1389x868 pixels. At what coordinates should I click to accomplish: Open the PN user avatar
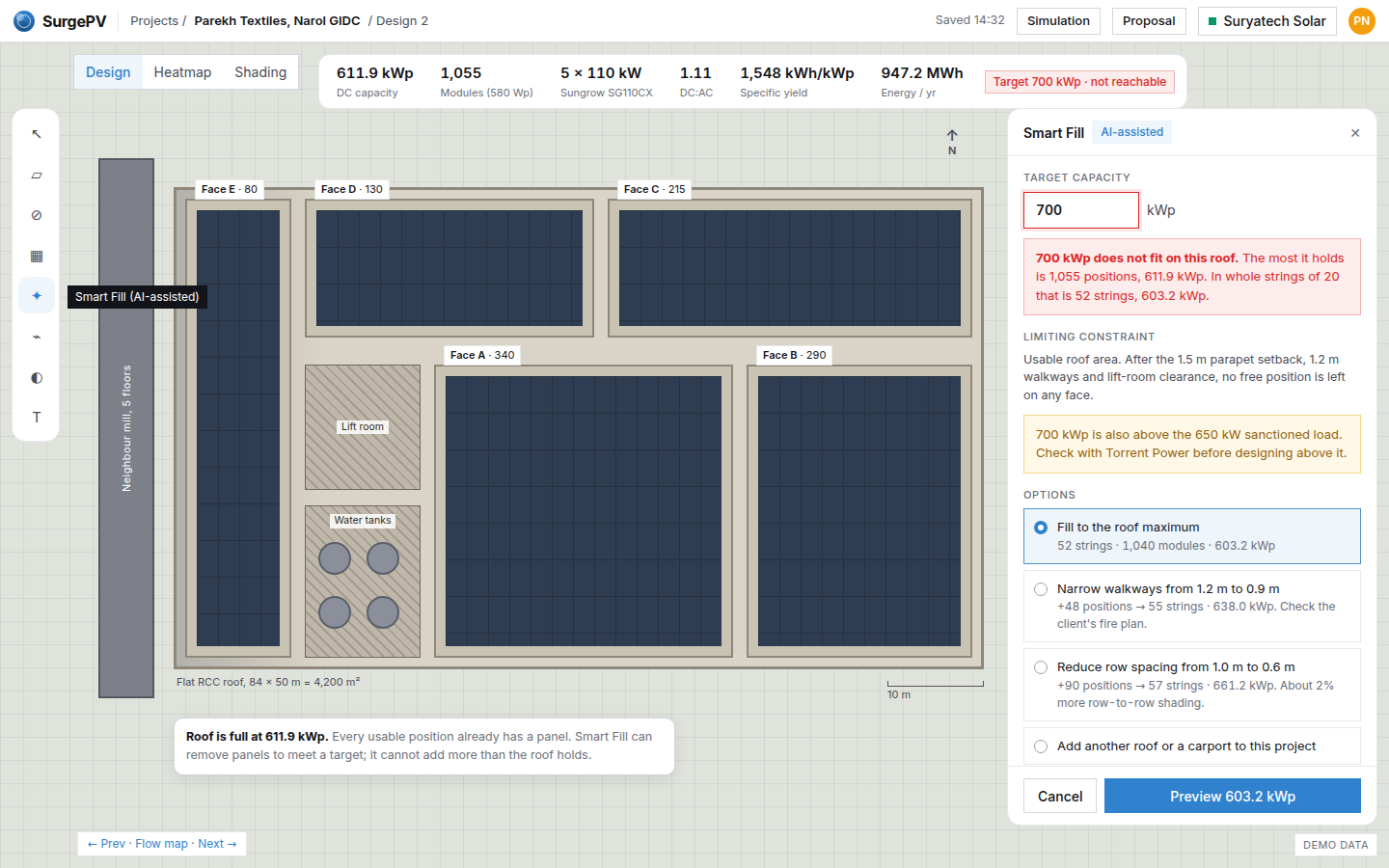point(1362,21)
